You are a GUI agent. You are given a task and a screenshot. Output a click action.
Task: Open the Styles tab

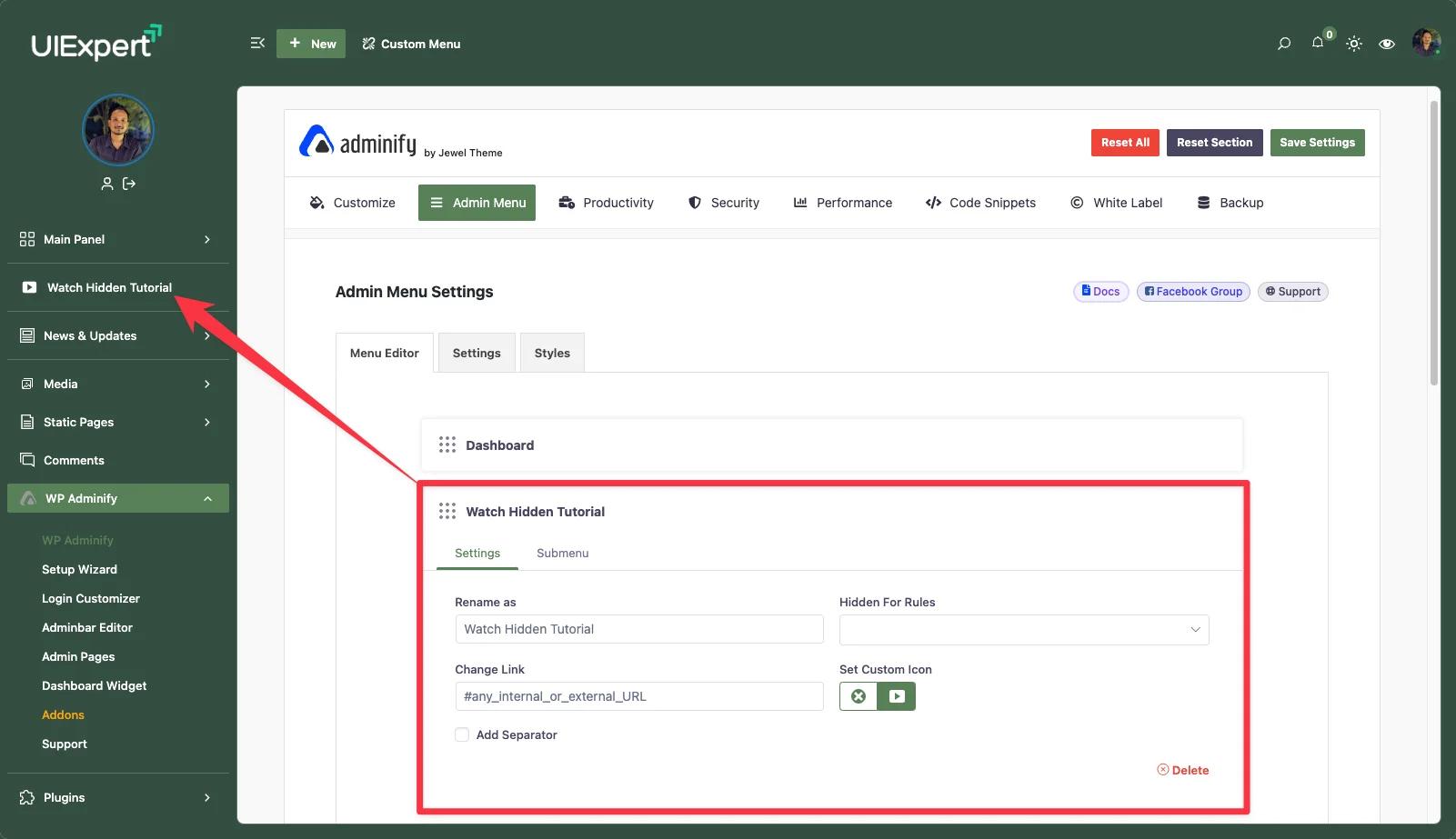tap(552, 353)
